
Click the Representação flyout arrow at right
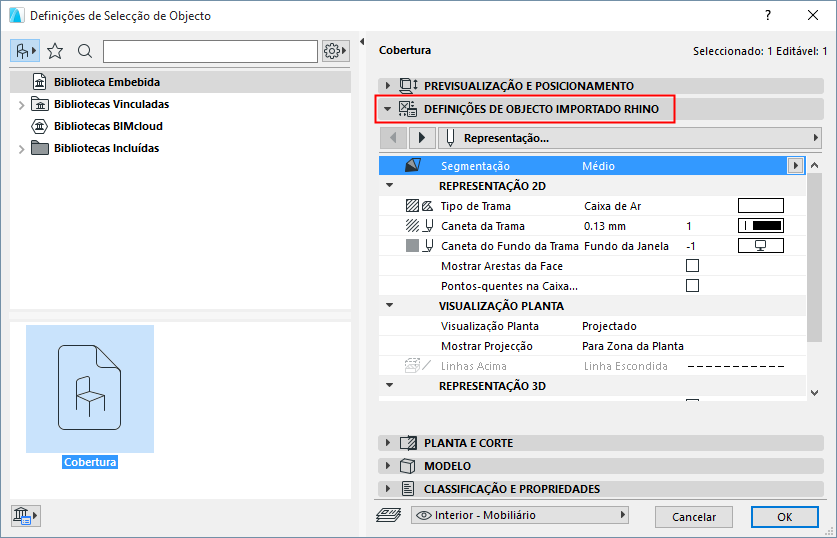tap(815, 138)
